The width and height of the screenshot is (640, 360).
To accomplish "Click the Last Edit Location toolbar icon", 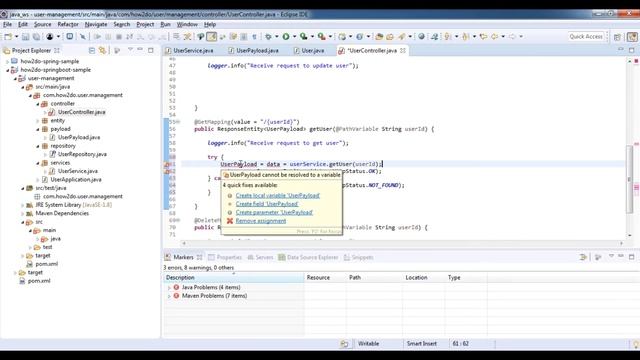I will pyautogui.click(x=484, y=37).
